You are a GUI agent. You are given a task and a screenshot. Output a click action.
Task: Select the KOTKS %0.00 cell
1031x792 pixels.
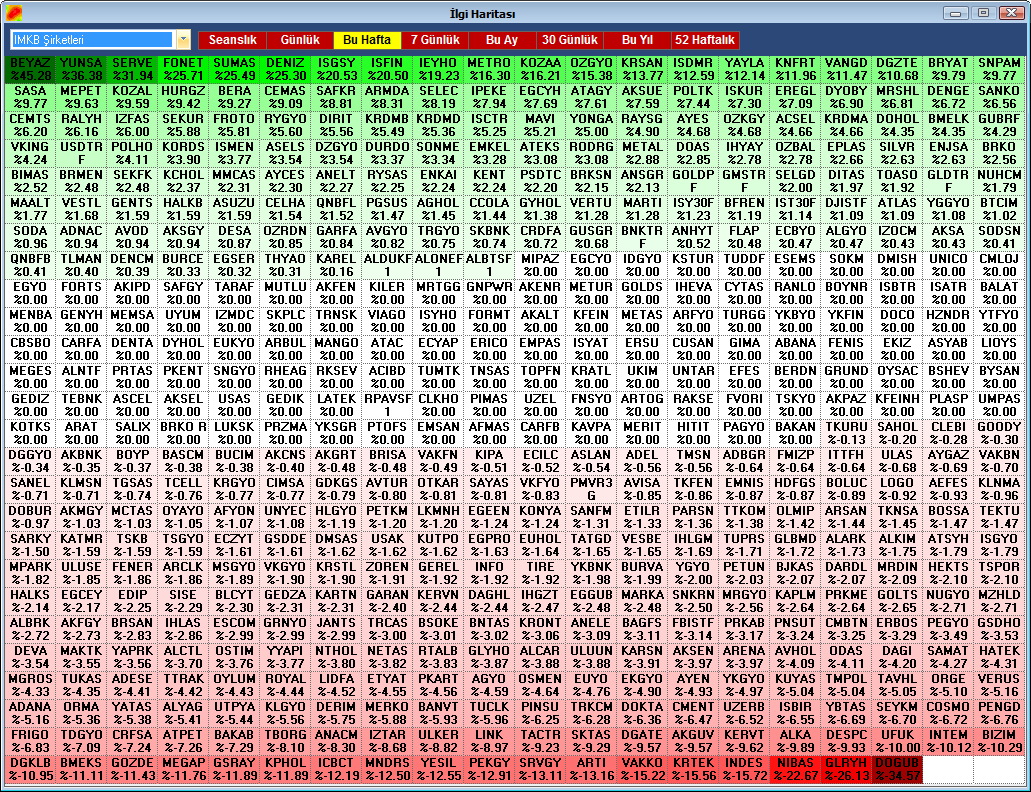coord(30,433)
